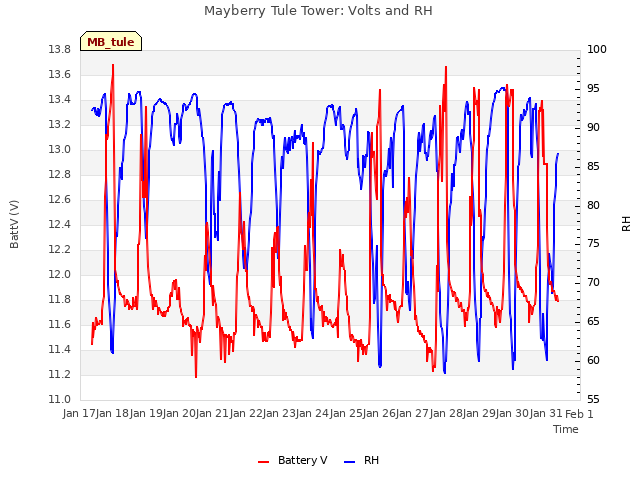Viewport: 640px width, 480px height.
Task: Click the 65 tick on RH axis
Action: coord(593,322)
